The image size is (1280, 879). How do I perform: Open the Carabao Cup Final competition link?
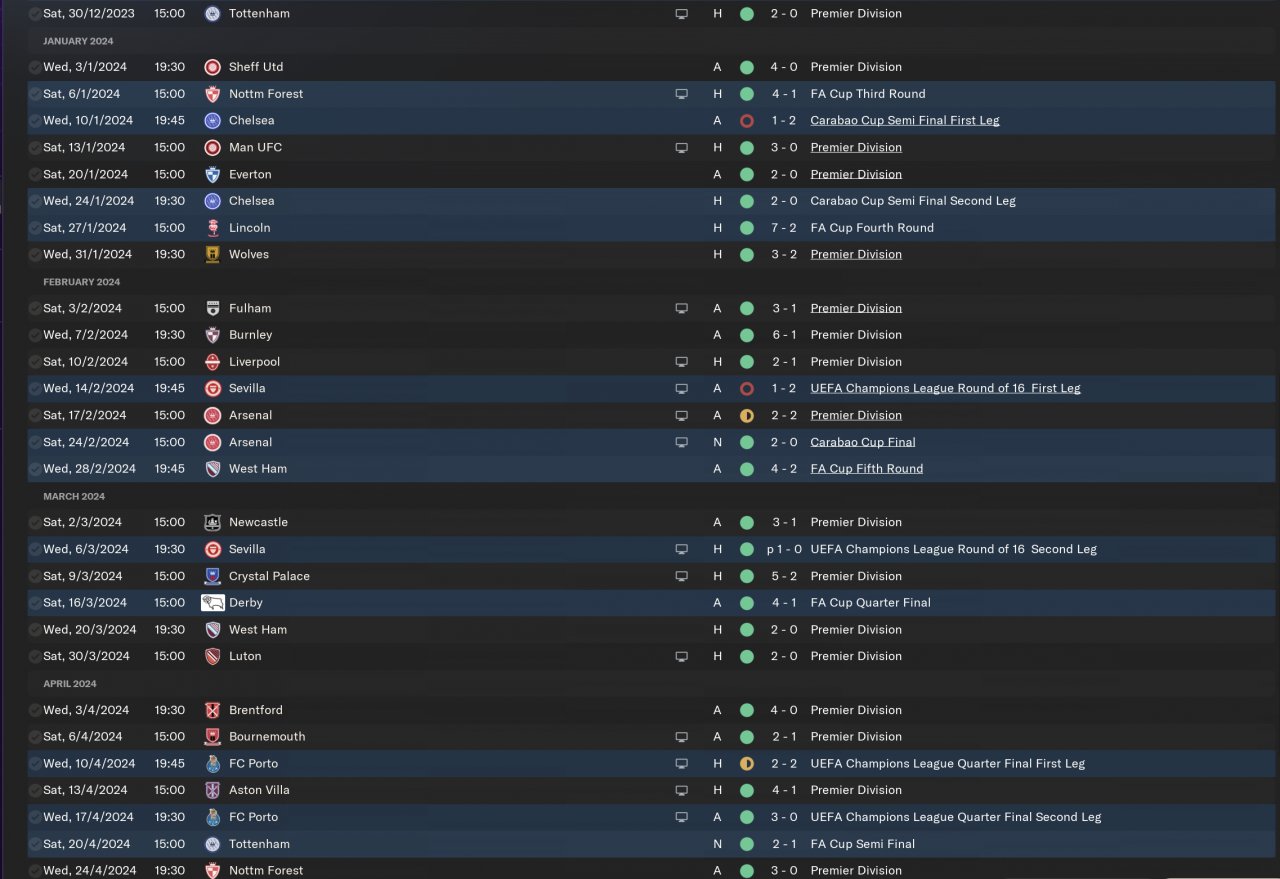pos(862,442)
